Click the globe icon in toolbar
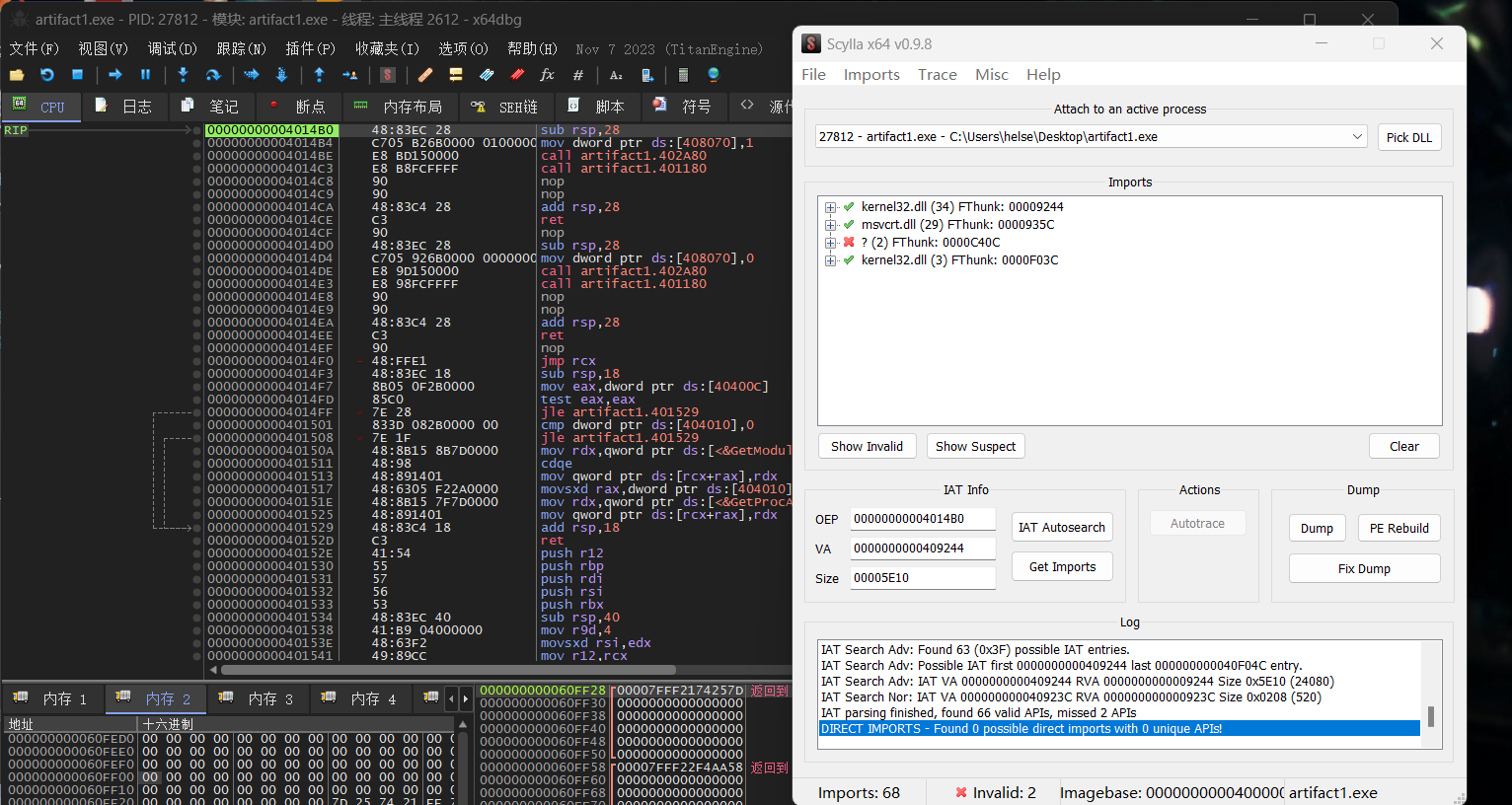 714,75
